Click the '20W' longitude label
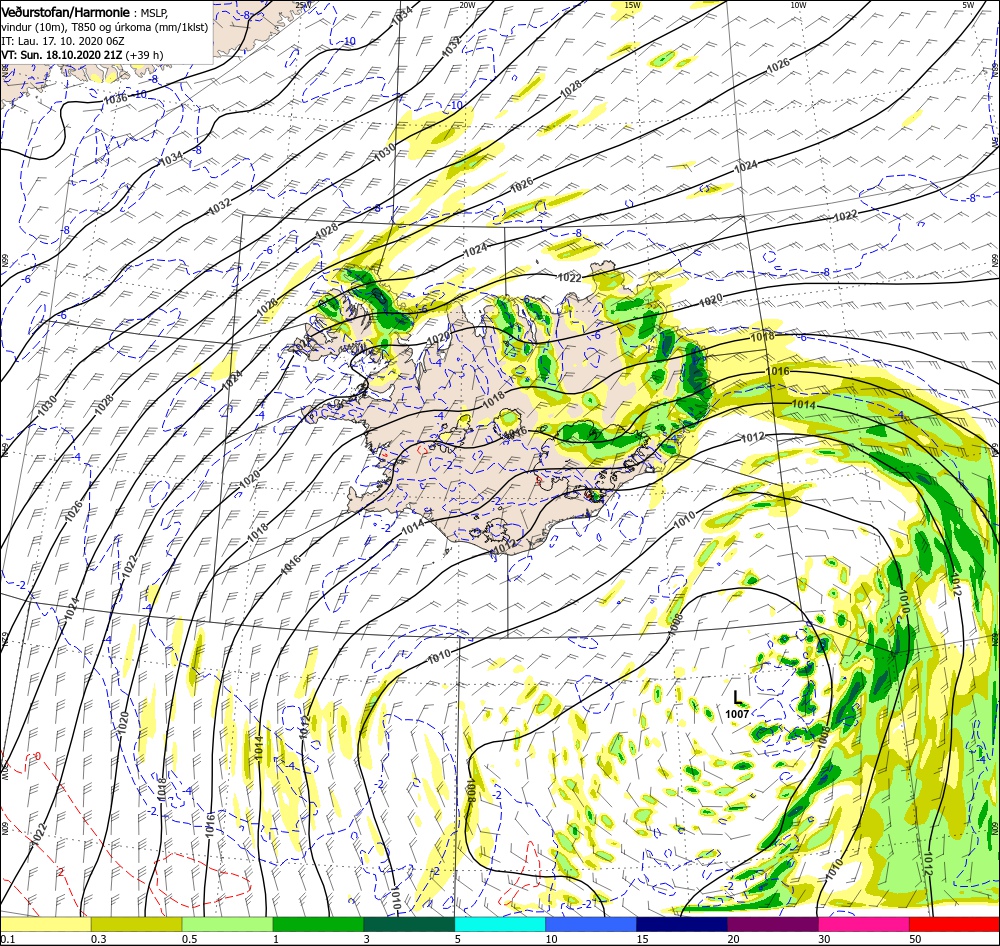The image size is (1000, 946). coord(467,5)
